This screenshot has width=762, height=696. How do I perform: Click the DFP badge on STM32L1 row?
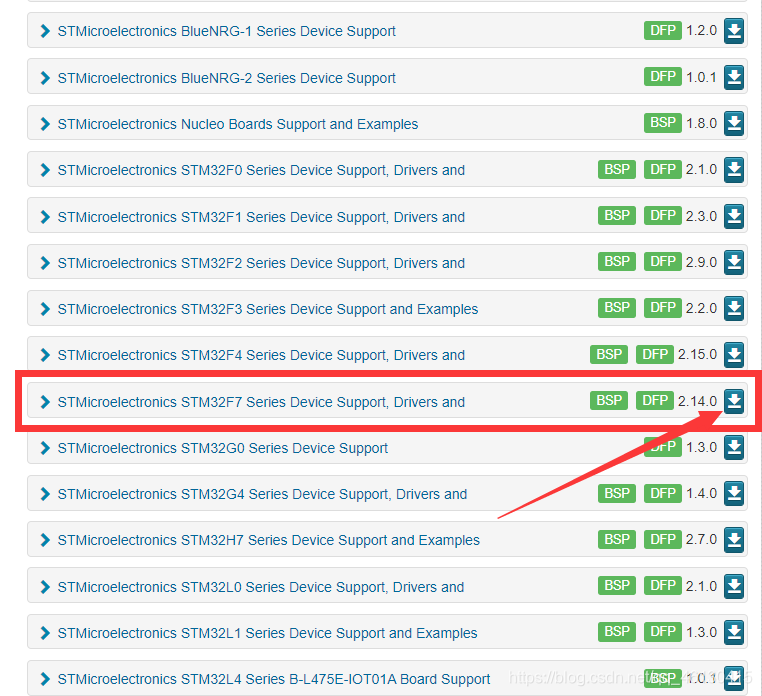[663, 632]
